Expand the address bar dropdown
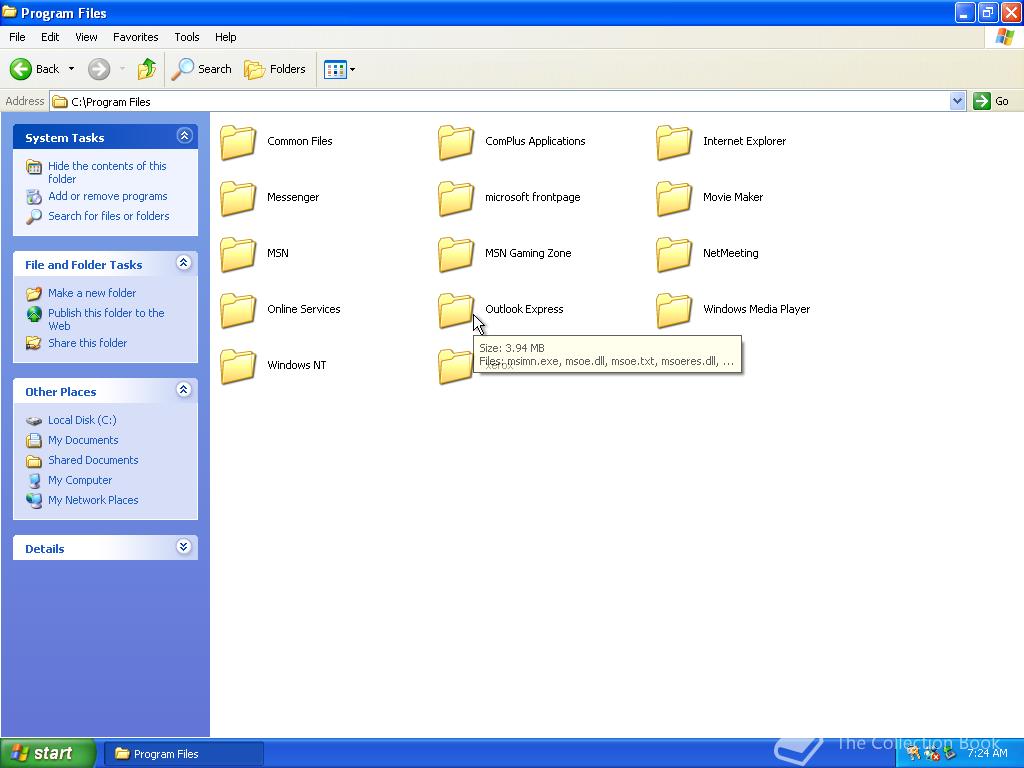The image size is (1024, 768). point(957,101)
